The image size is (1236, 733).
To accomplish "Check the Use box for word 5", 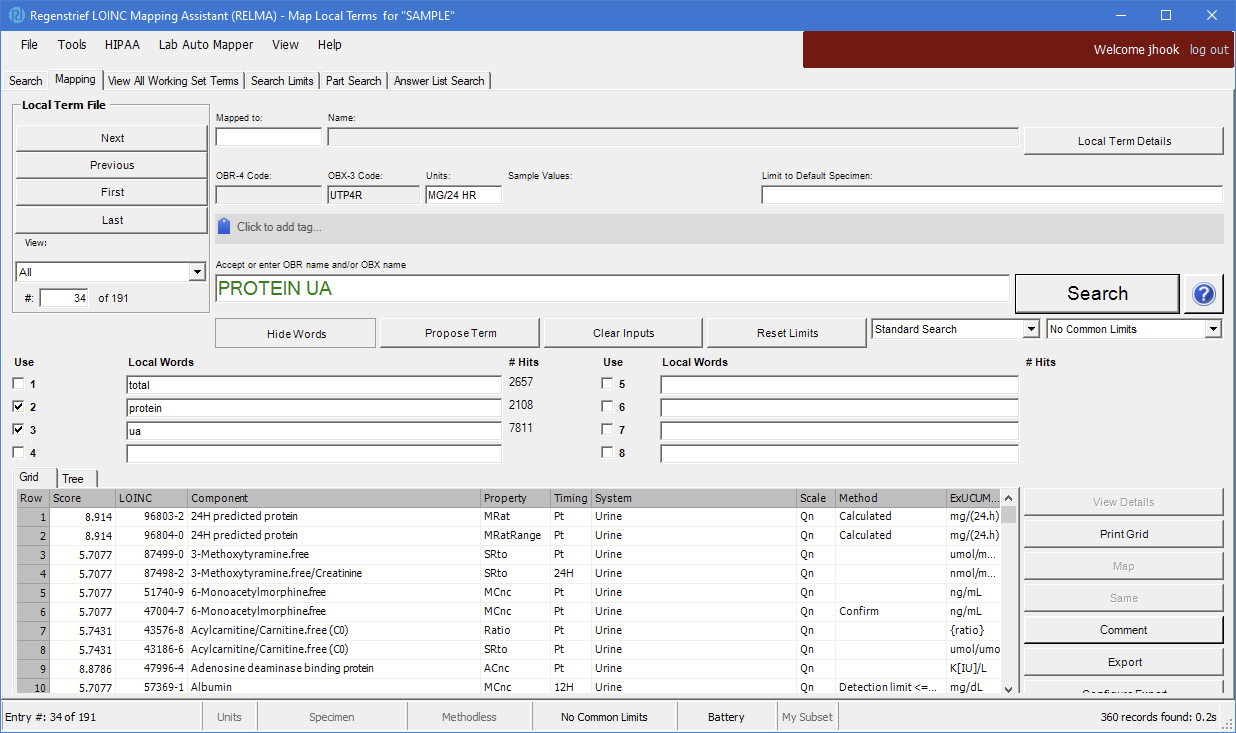I will point(607,384).
